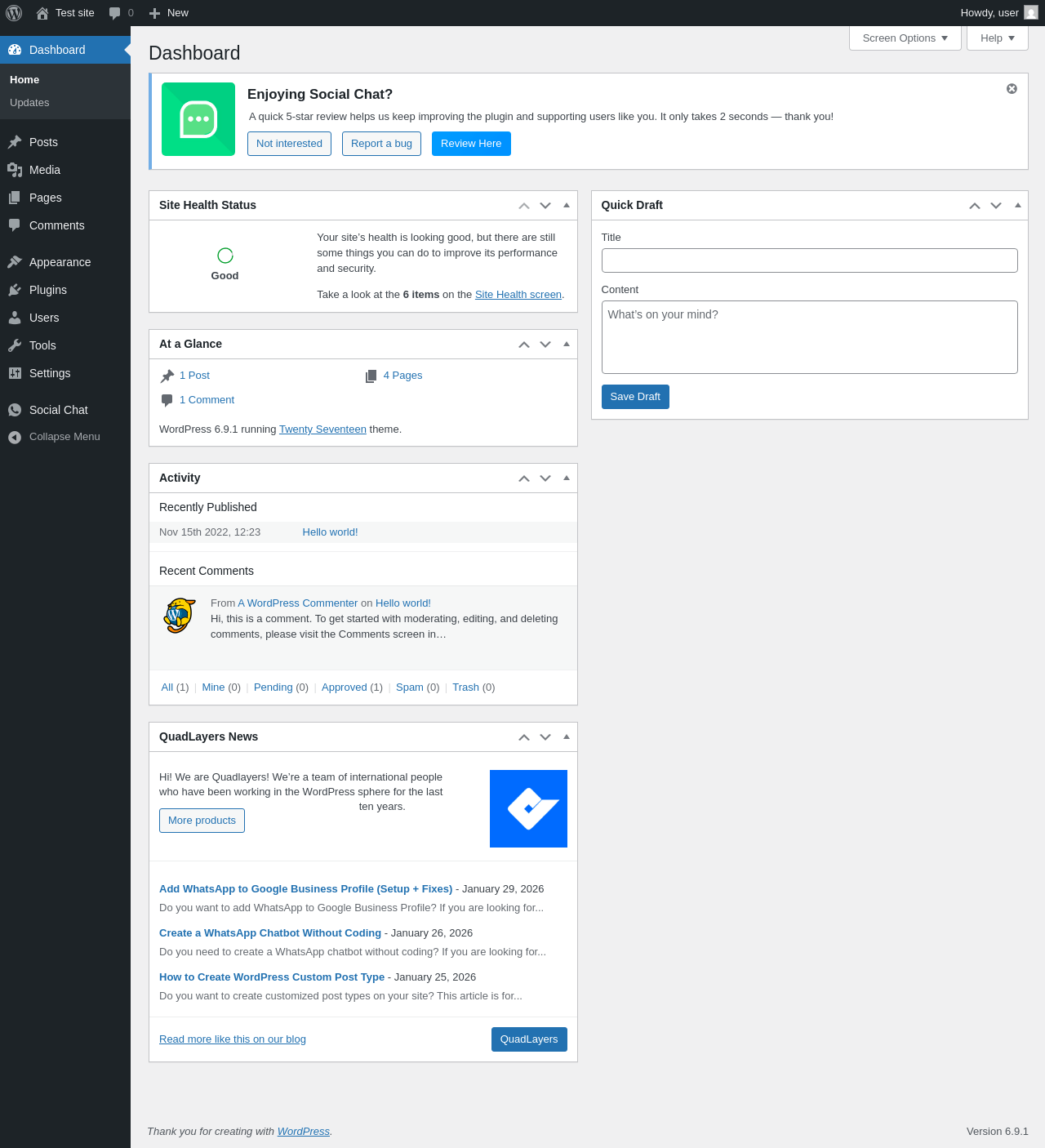Click the Pages icon in sidebar
The height and width of the screenshot is (1148, 1045).
15,198
